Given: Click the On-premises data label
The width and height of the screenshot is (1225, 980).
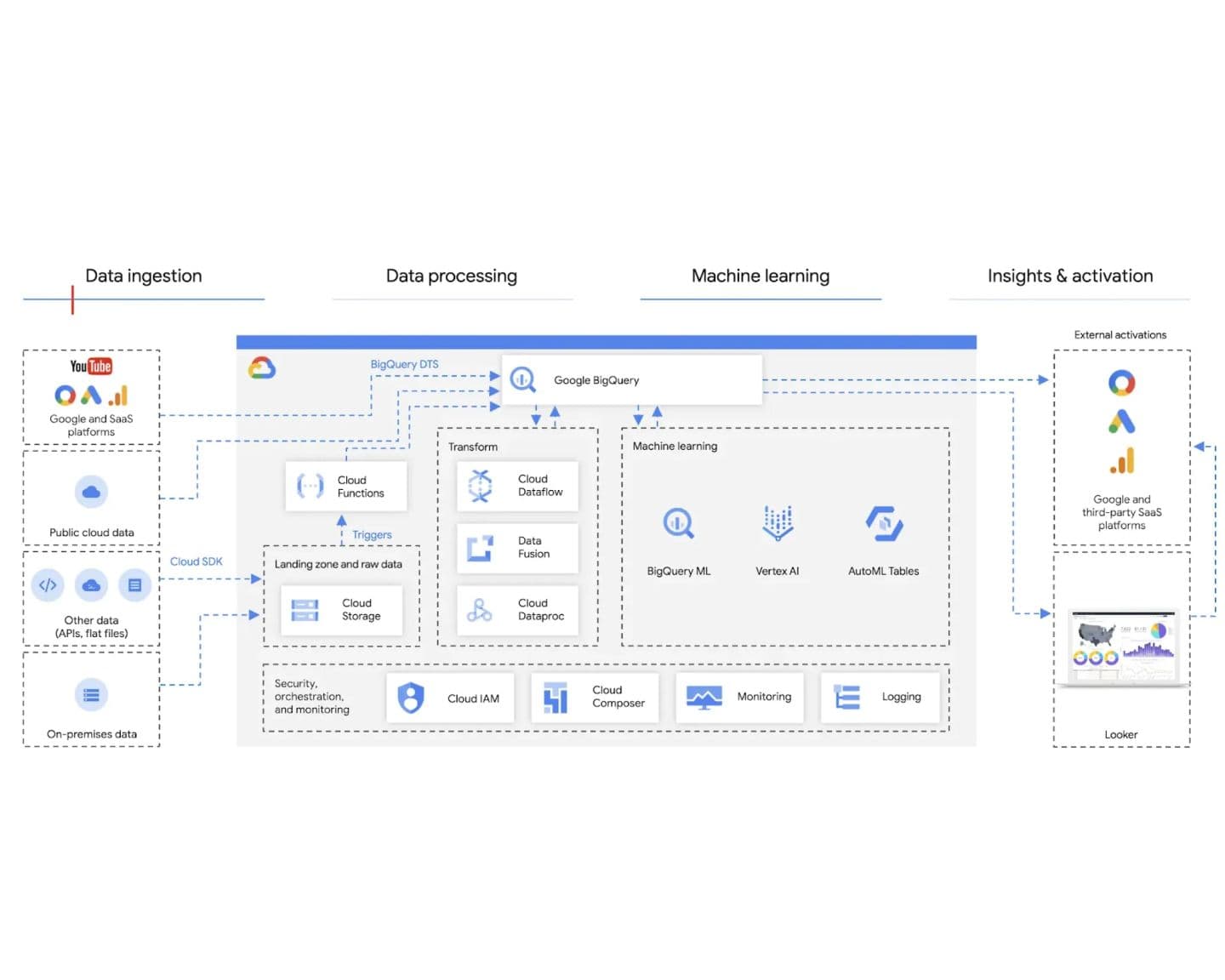Looking at the screenshot, I should (x=92, y=734).
